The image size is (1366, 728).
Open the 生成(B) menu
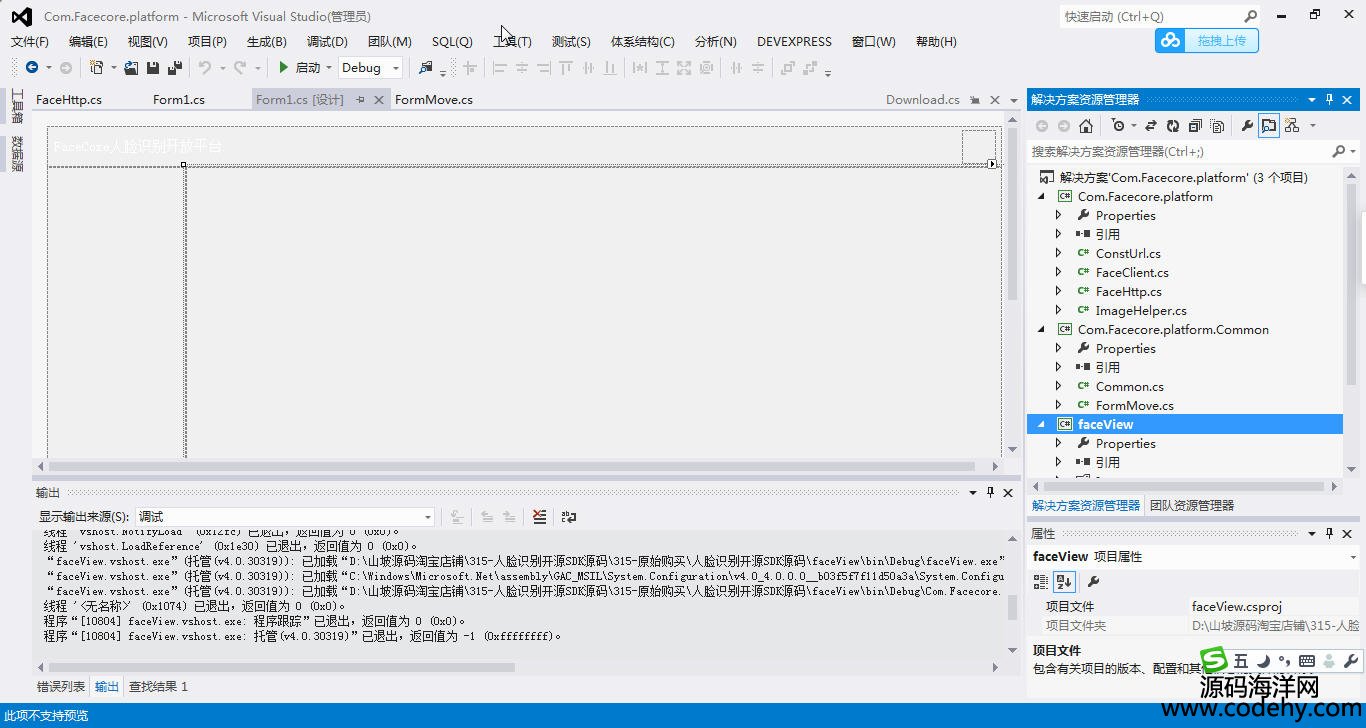[x=266, y=41]
